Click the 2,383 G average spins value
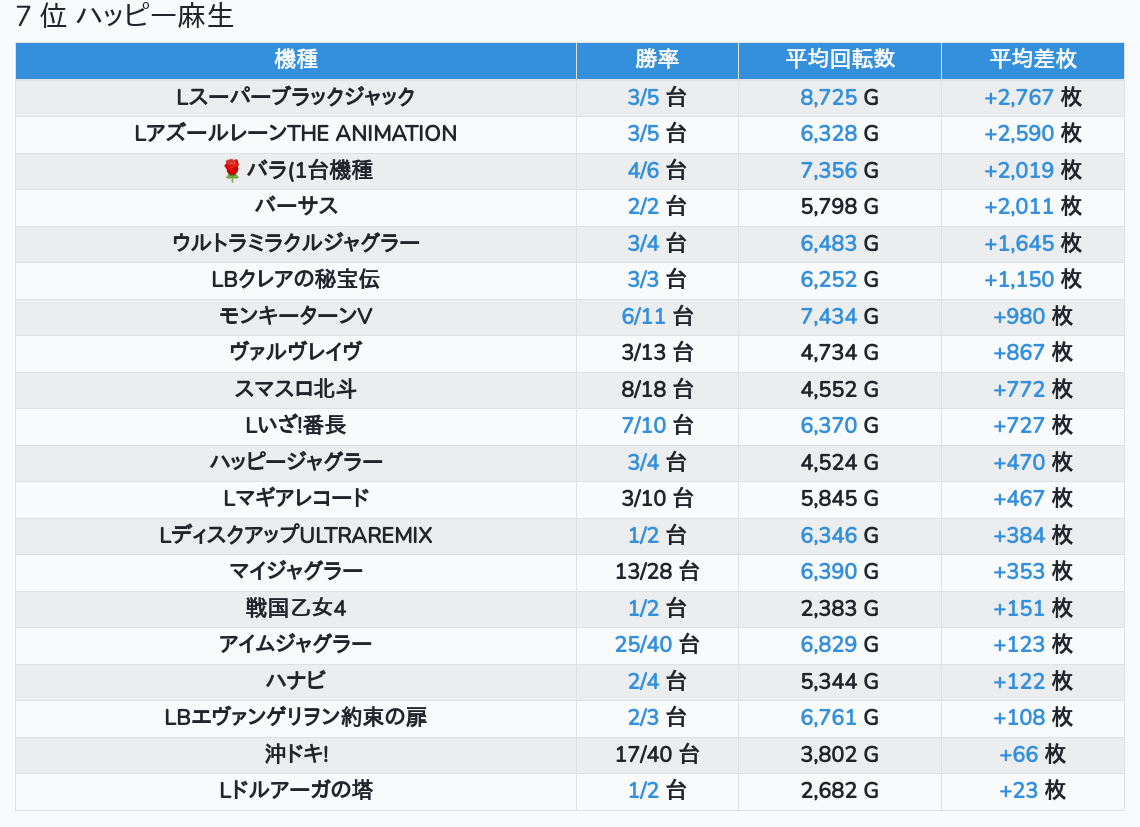This screenshot has height=827, width=1140. [x=840, y=608]
